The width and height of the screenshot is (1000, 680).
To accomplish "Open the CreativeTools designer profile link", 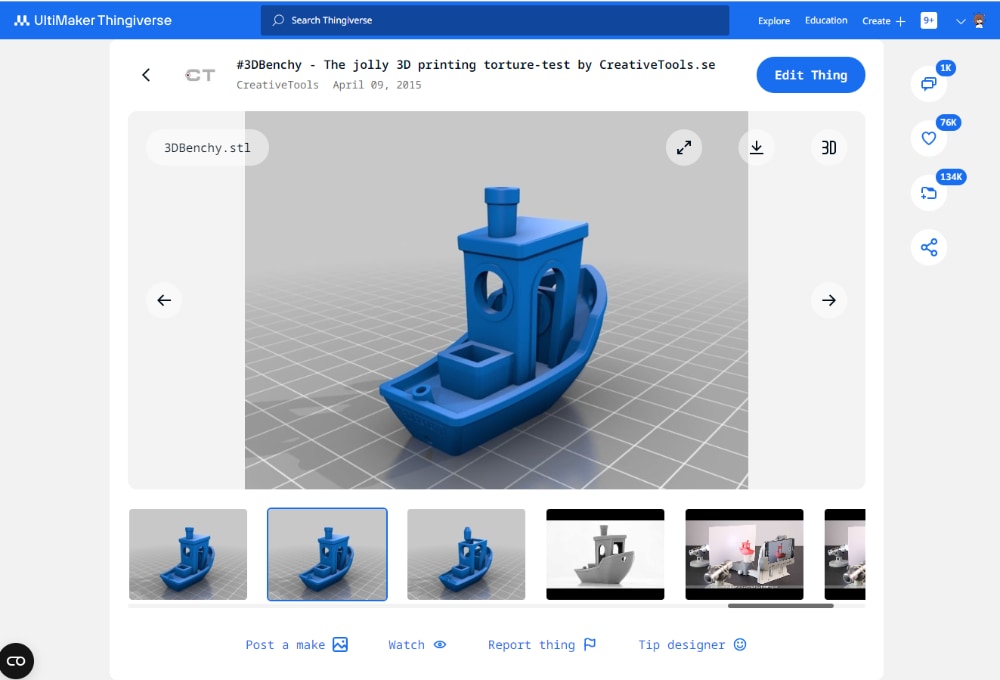I will tap(277, 85).
